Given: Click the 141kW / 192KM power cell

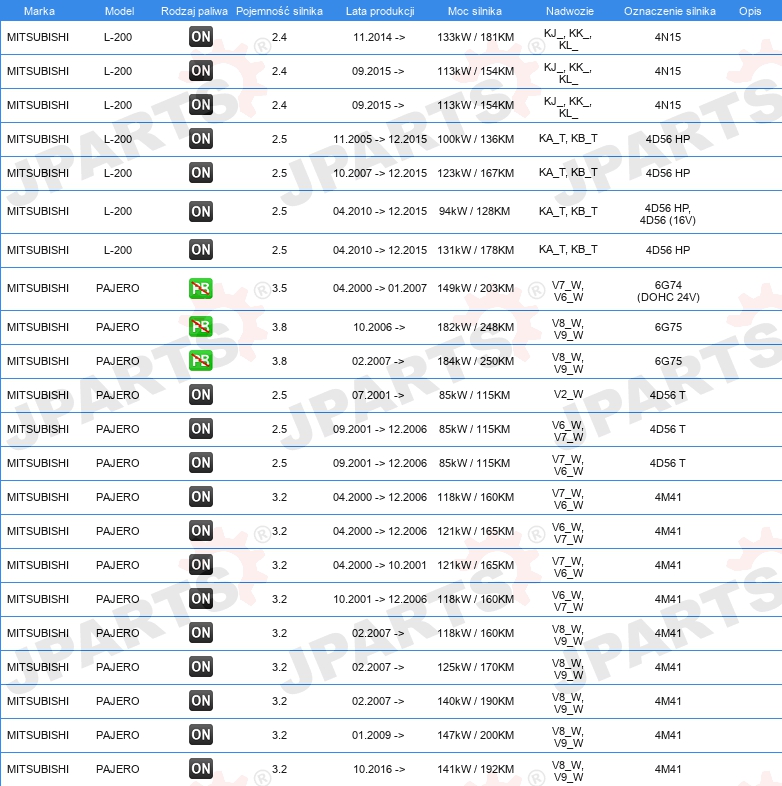Looking at the screenshot, I should tap(475, 769).
